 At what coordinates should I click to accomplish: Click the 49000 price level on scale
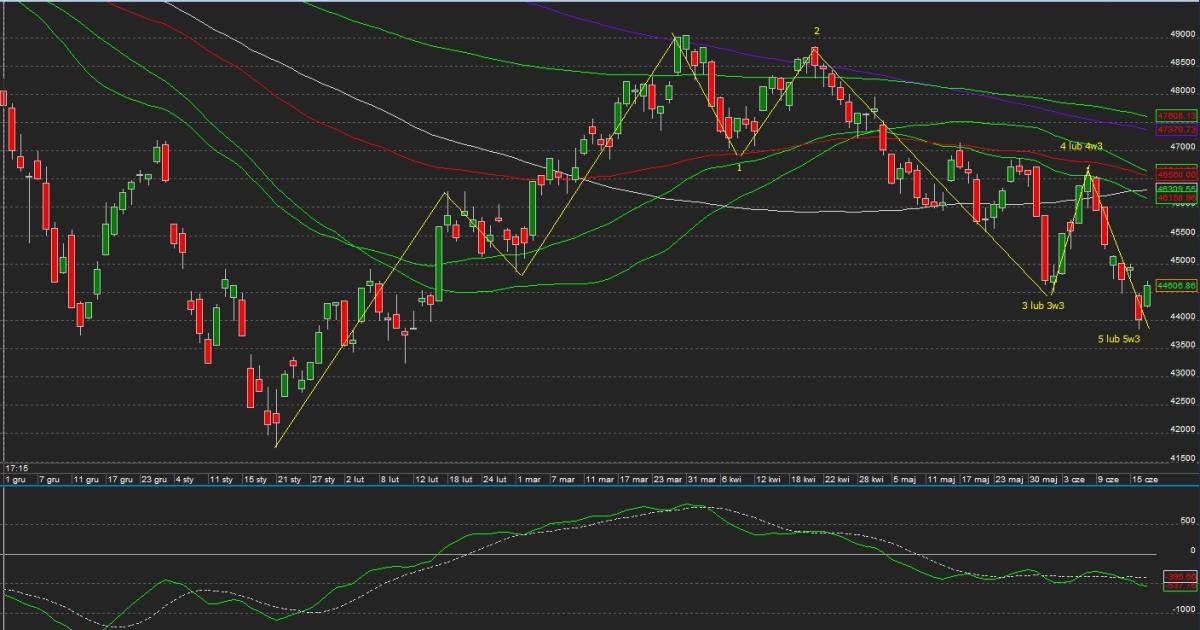coord(1181,33)
